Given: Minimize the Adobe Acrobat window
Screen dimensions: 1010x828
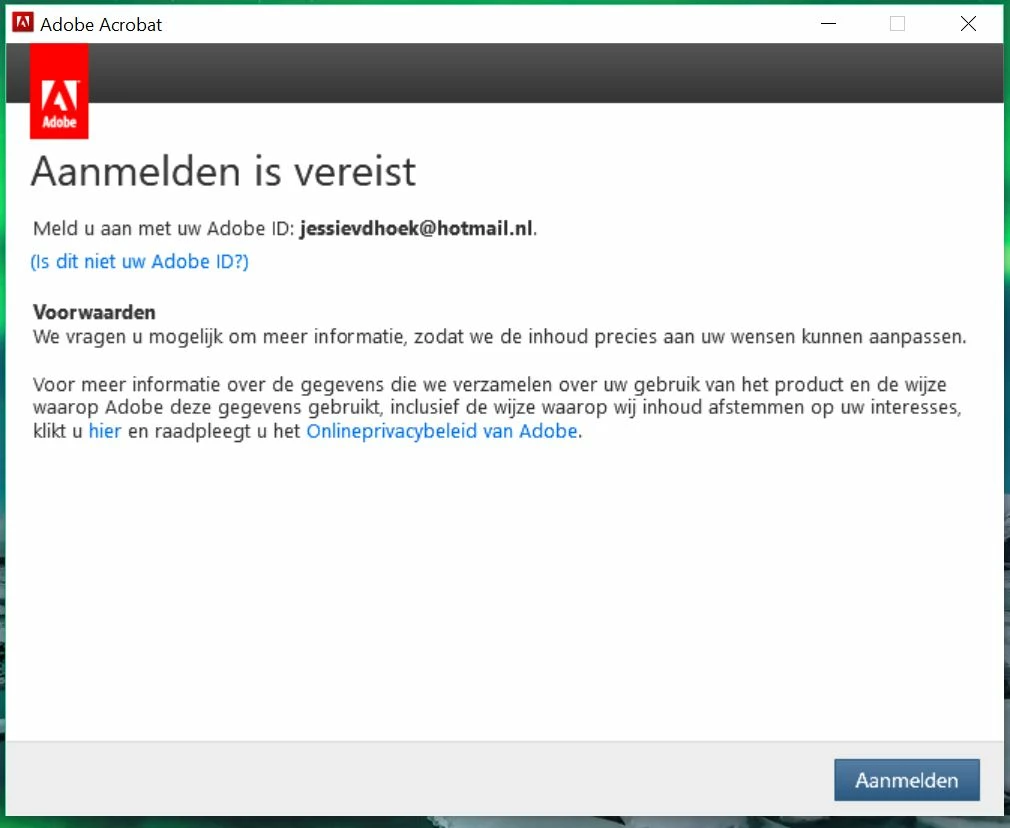Looking at the screenshot, I should 828,24.
